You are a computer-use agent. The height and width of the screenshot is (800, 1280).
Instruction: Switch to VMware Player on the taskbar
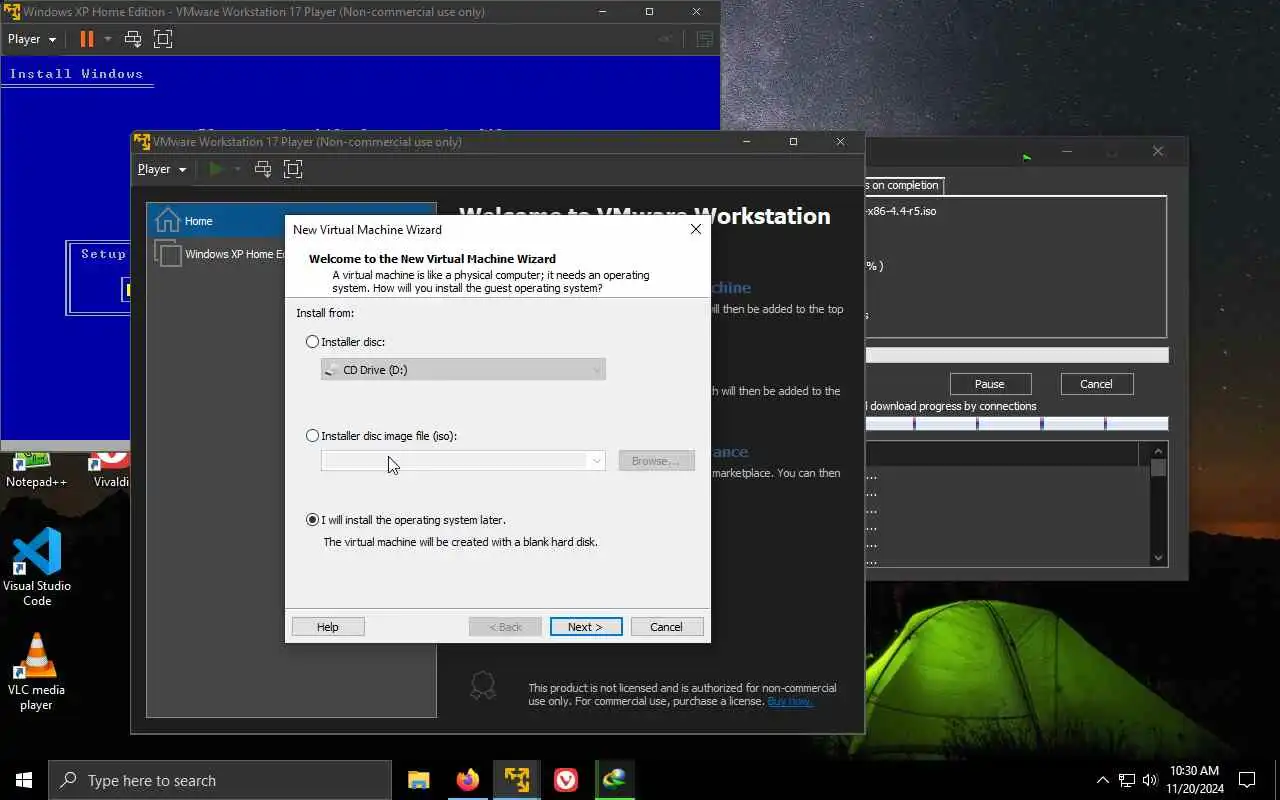517,780
